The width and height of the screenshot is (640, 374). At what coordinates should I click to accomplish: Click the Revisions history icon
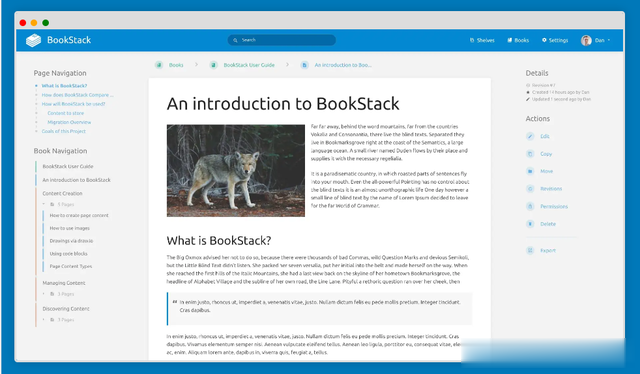coord(530,189)
